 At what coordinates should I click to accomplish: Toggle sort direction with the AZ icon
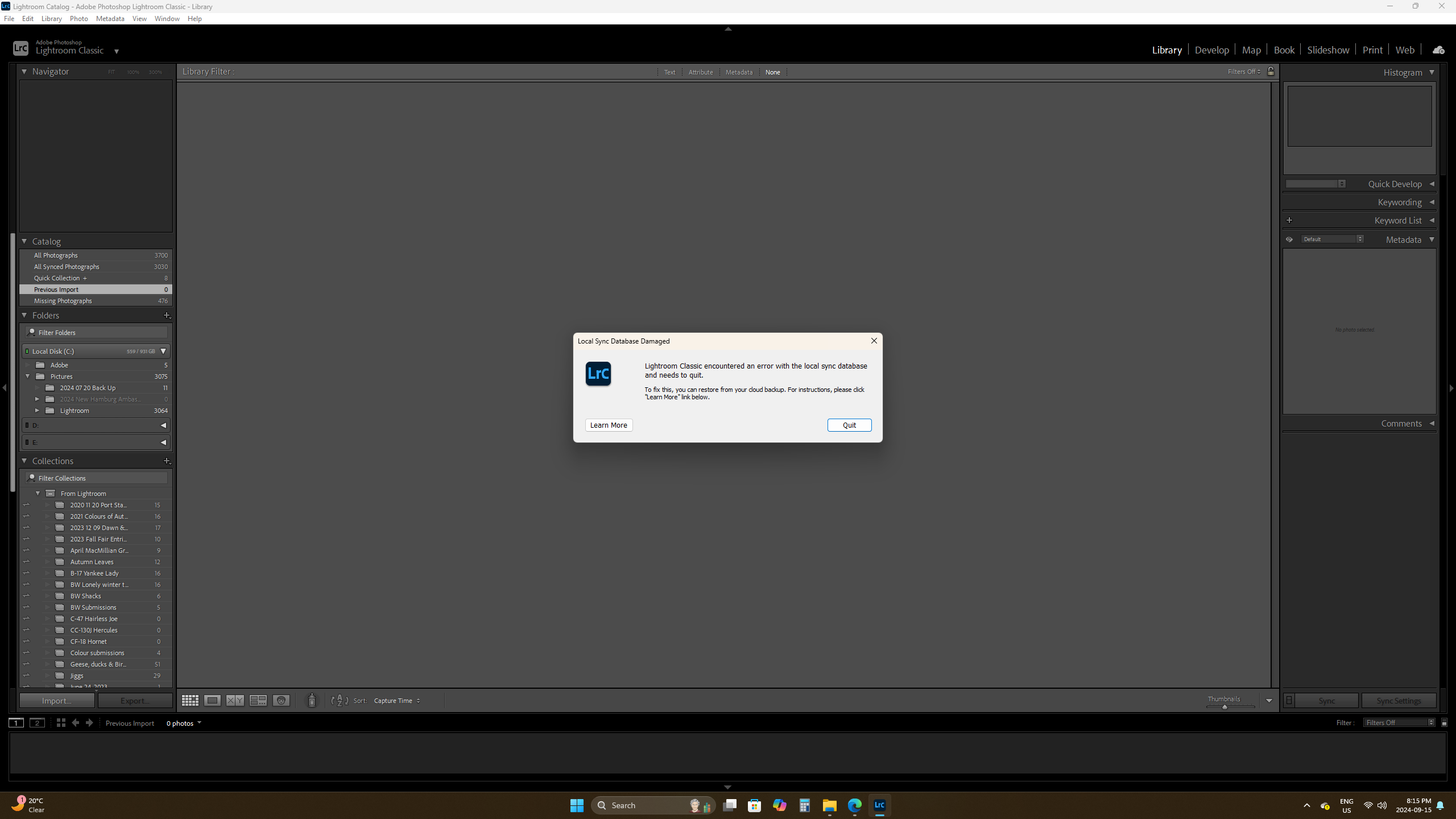(340, 701)
